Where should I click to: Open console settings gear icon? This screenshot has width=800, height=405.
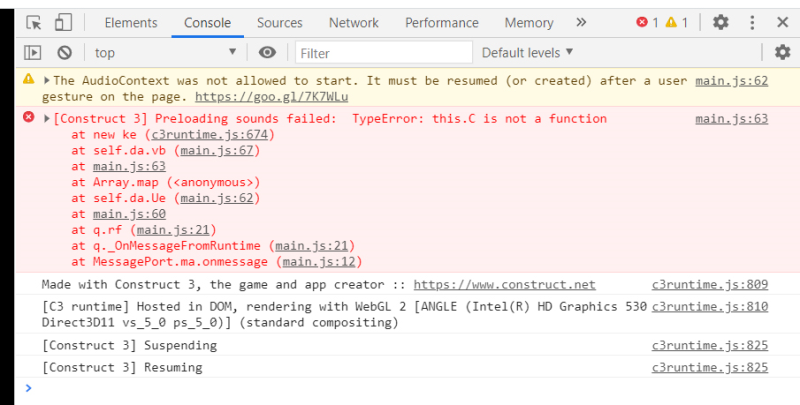[x=783, y=53]
